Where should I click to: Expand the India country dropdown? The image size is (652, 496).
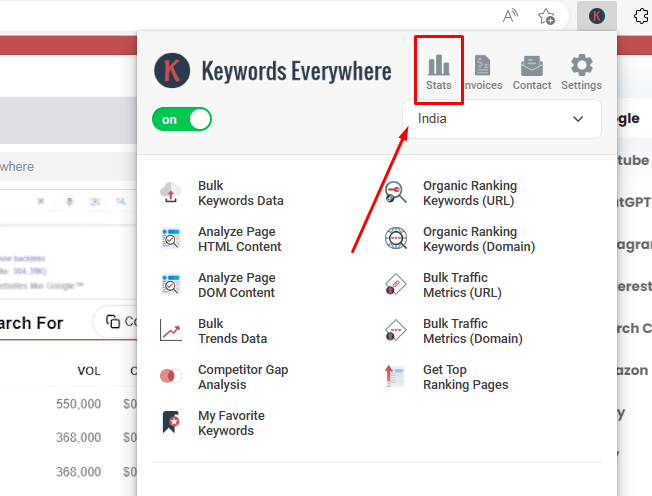point(501,119)
